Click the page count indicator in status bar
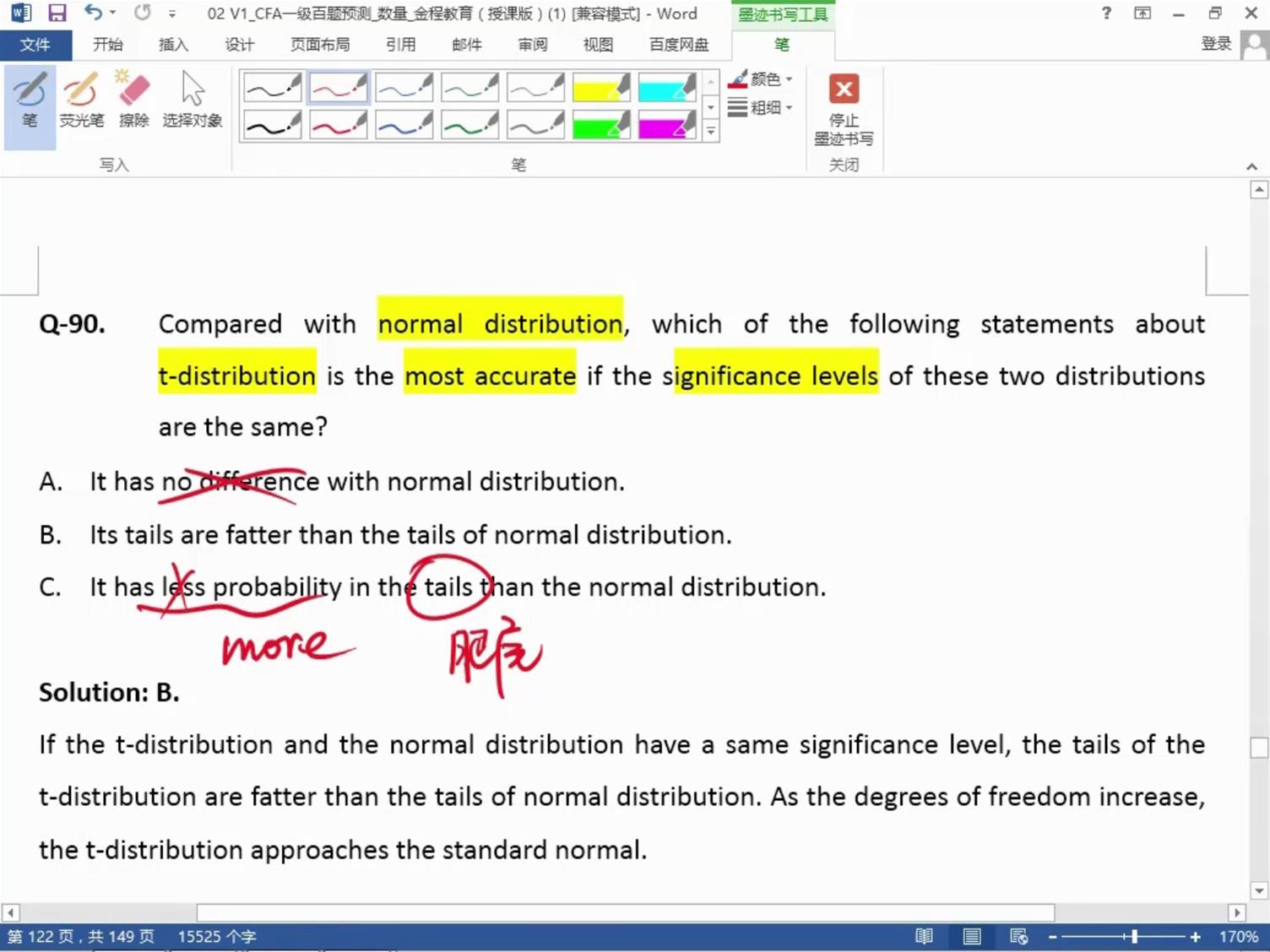Screen dimensions: 1270x952 point(81,937)
